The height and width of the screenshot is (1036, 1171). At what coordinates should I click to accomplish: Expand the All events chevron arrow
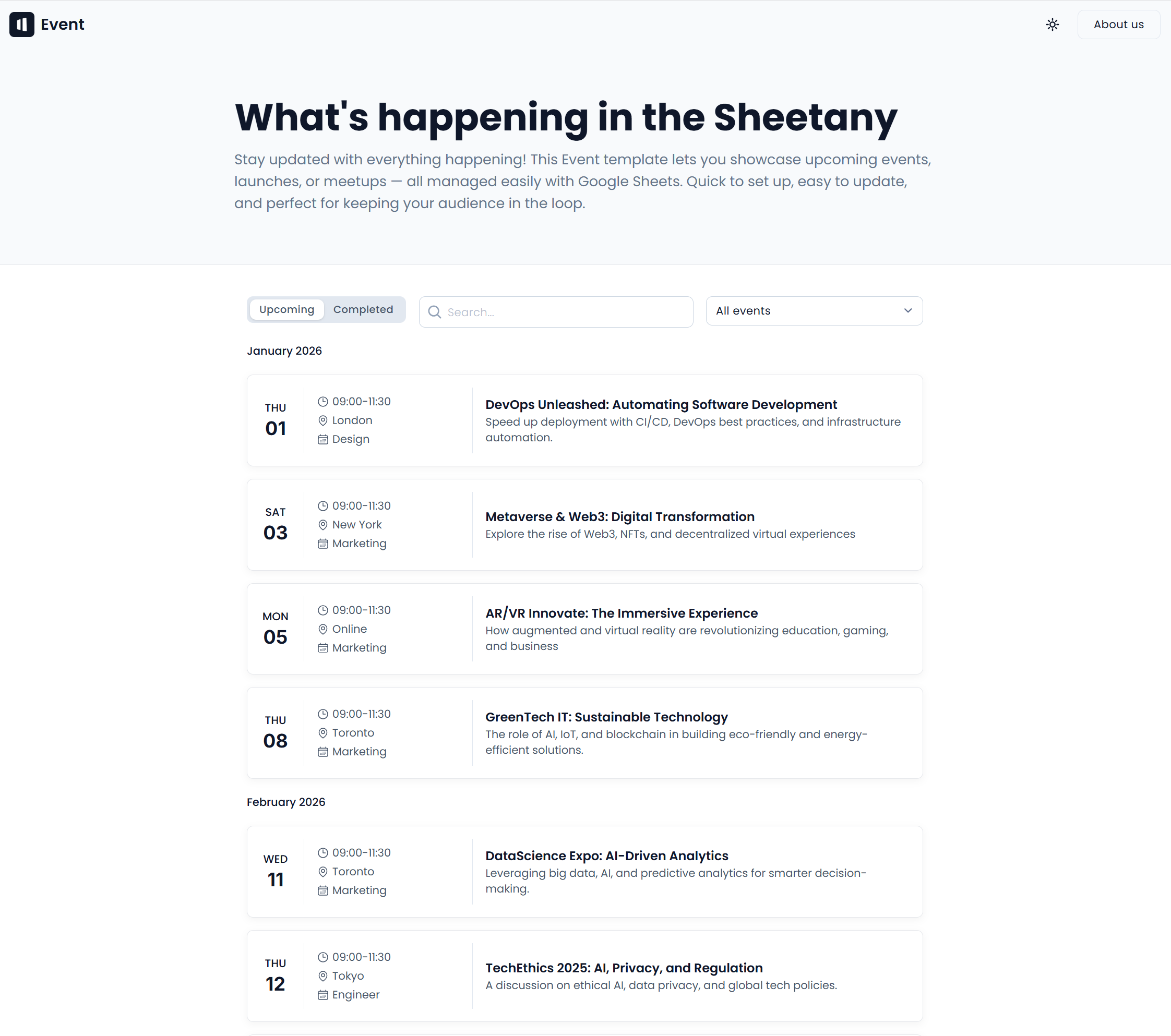tap(907, 311)
